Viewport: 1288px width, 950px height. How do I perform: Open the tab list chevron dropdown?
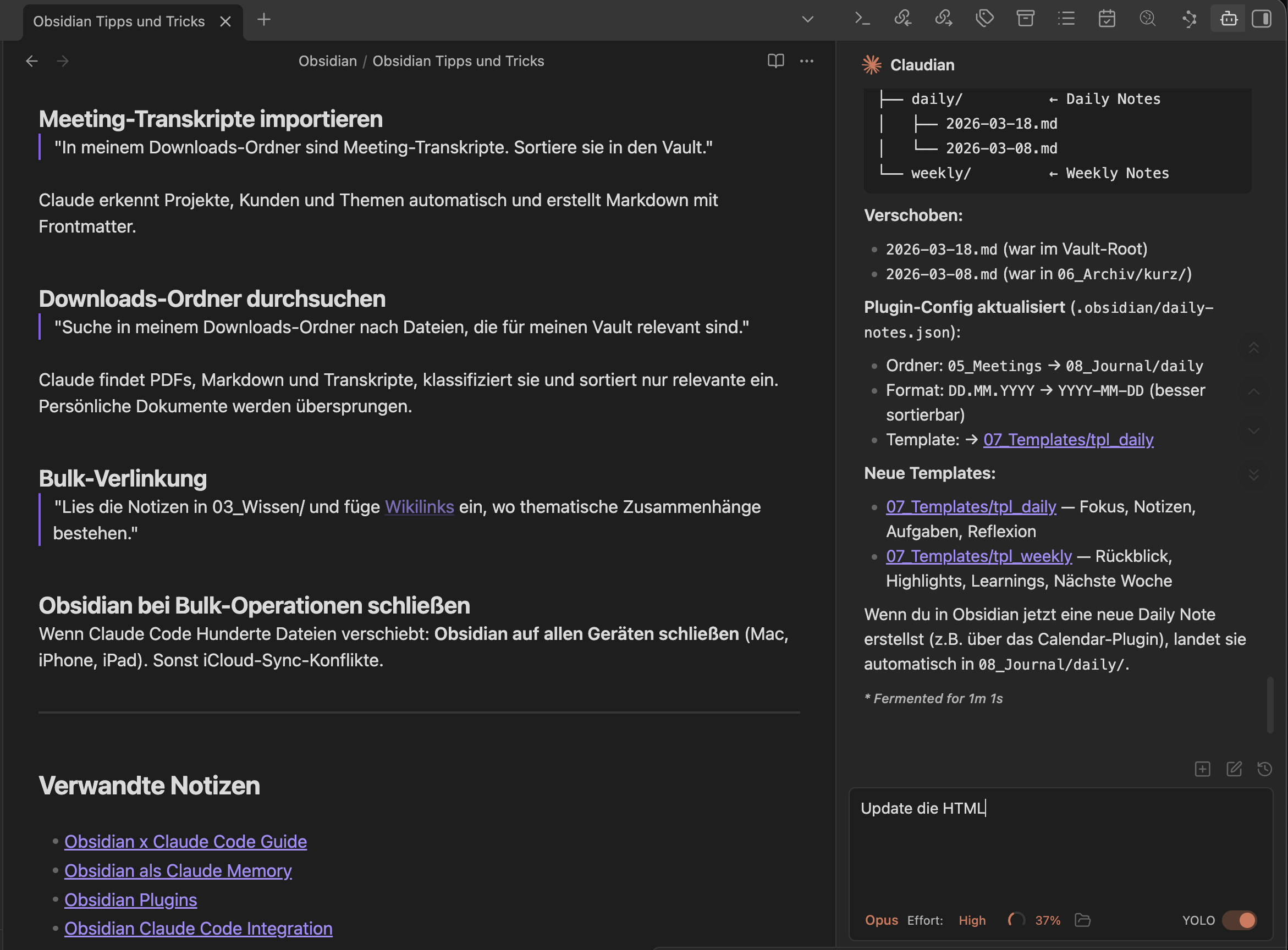pos(808,19)
